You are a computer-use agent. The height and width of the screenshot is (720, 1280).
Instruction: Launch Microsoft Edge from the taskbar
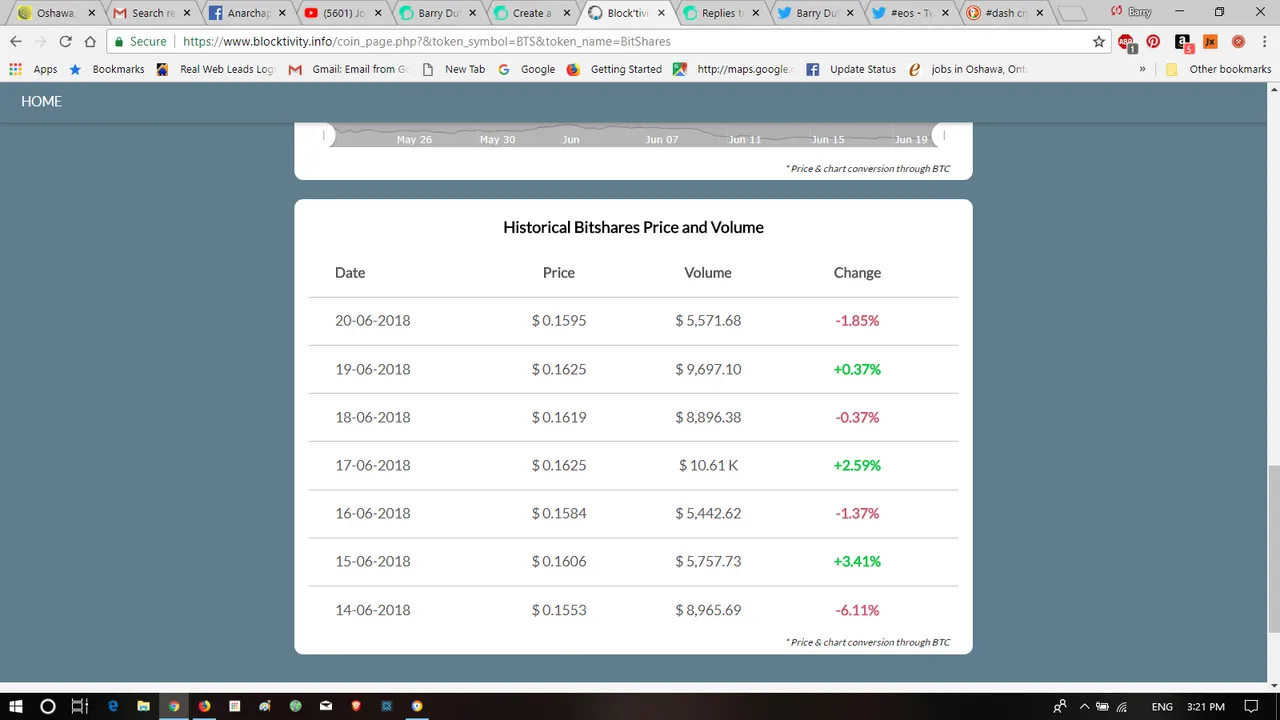point(113,706)
